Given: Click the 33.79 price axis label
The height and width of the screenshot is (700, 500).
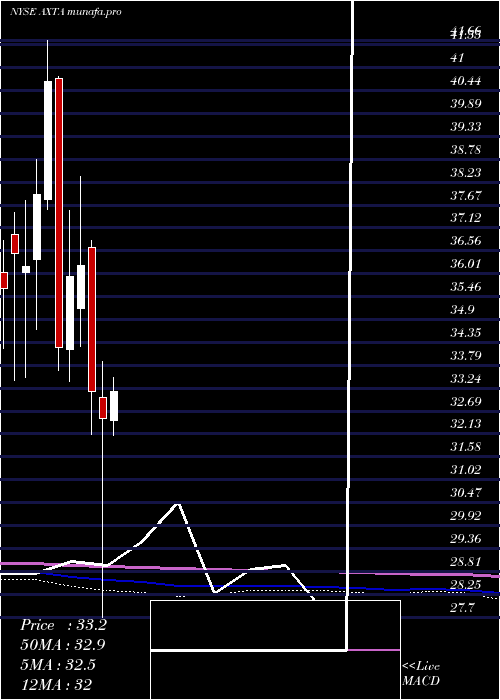Looking at the screenshot, I should (466, 355).
